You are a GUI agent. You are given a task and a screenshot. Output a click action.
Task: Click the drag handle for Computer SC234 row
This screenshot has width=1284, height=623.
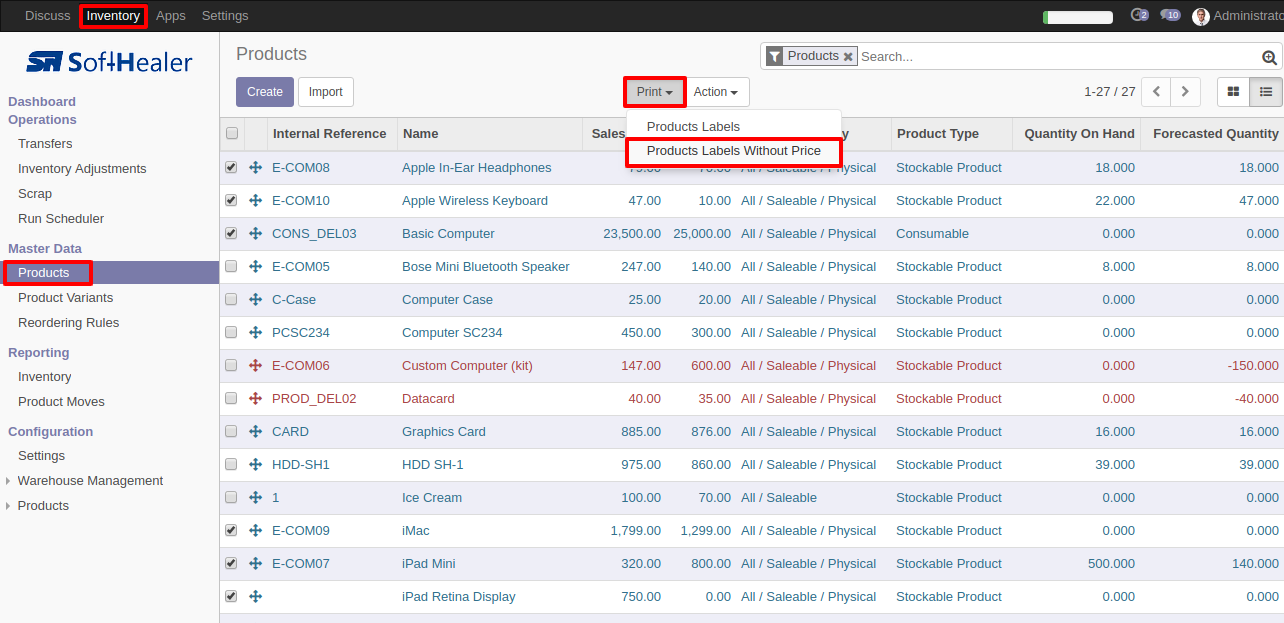(x=255, y=333)
